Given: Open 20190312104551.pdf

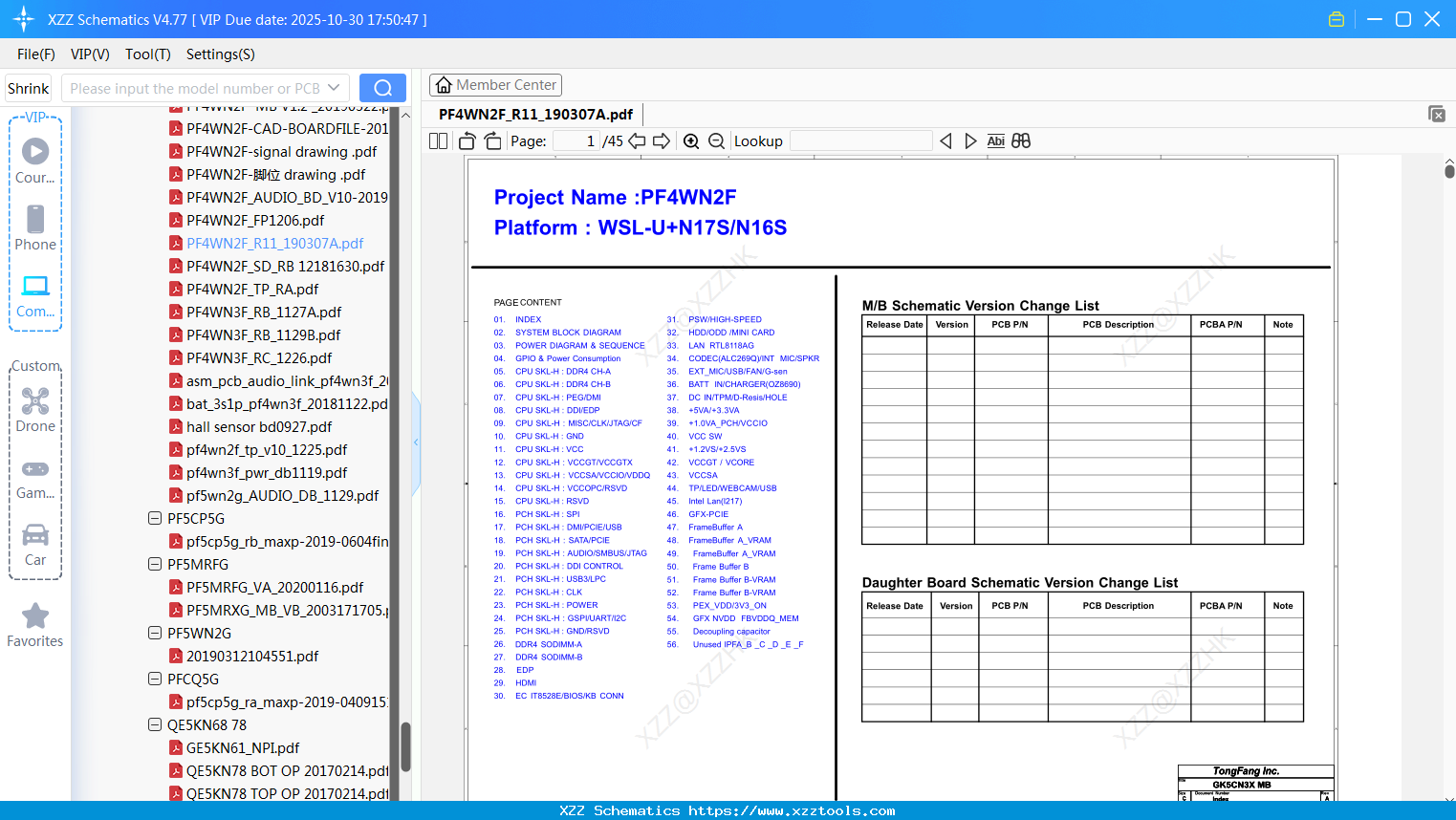Looking at the screenshot, I should click(x=252, y=657).
